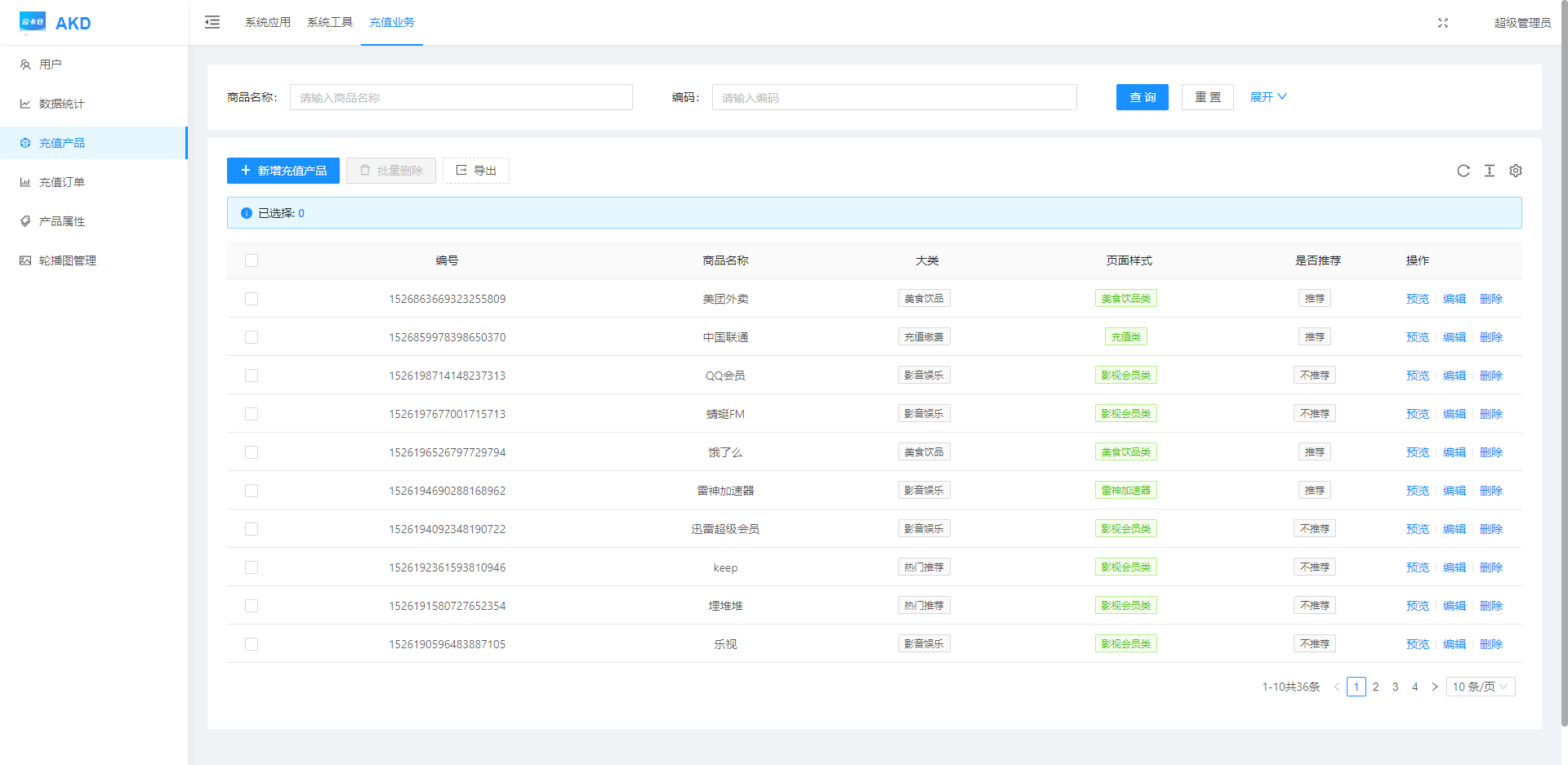Click the info icon in selection banner
This screenshot has width=1568, height=765.
247,213
